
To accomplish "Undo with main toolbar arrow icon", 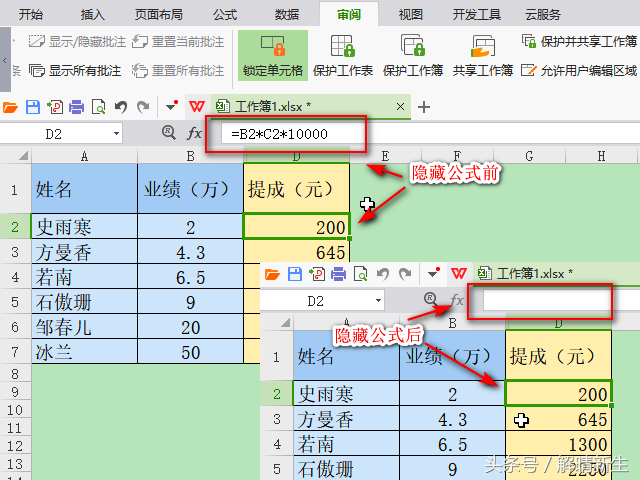I will (121, 107).
